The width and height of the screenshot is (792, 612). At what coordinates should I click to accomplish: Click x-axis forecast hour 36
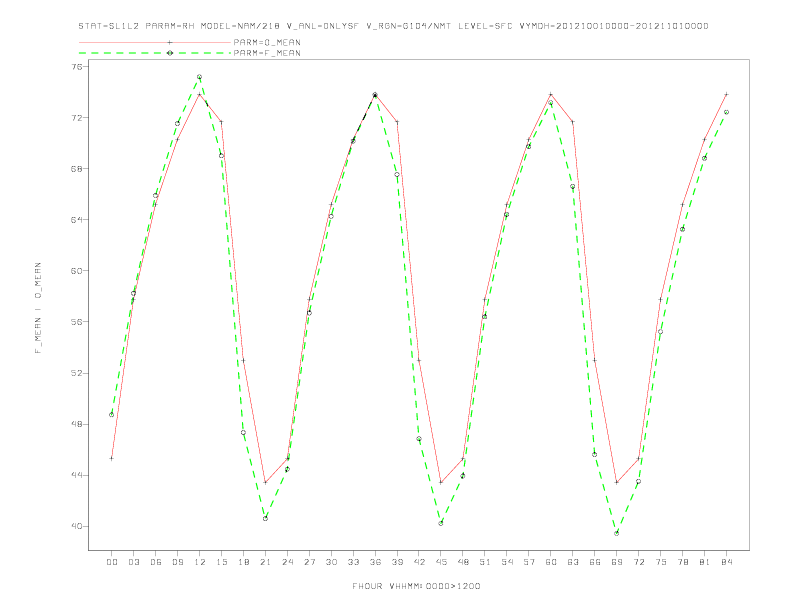(375, 562)
